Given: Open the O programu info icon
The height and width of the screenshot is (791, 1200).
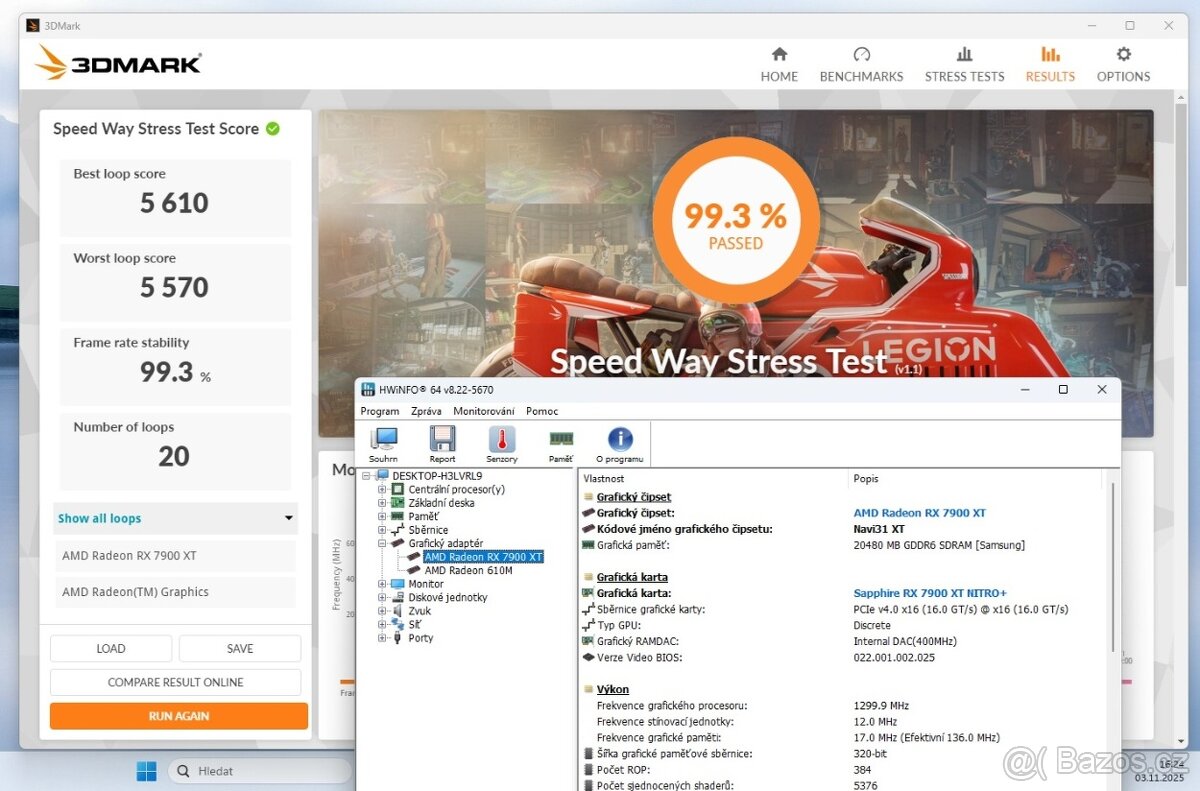Looking at the screenshot, I should tap(620, 444).
